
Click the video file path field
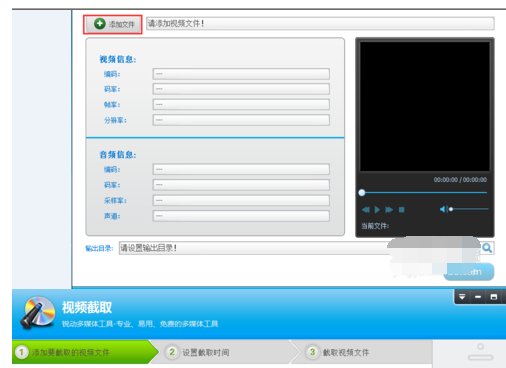320,24
